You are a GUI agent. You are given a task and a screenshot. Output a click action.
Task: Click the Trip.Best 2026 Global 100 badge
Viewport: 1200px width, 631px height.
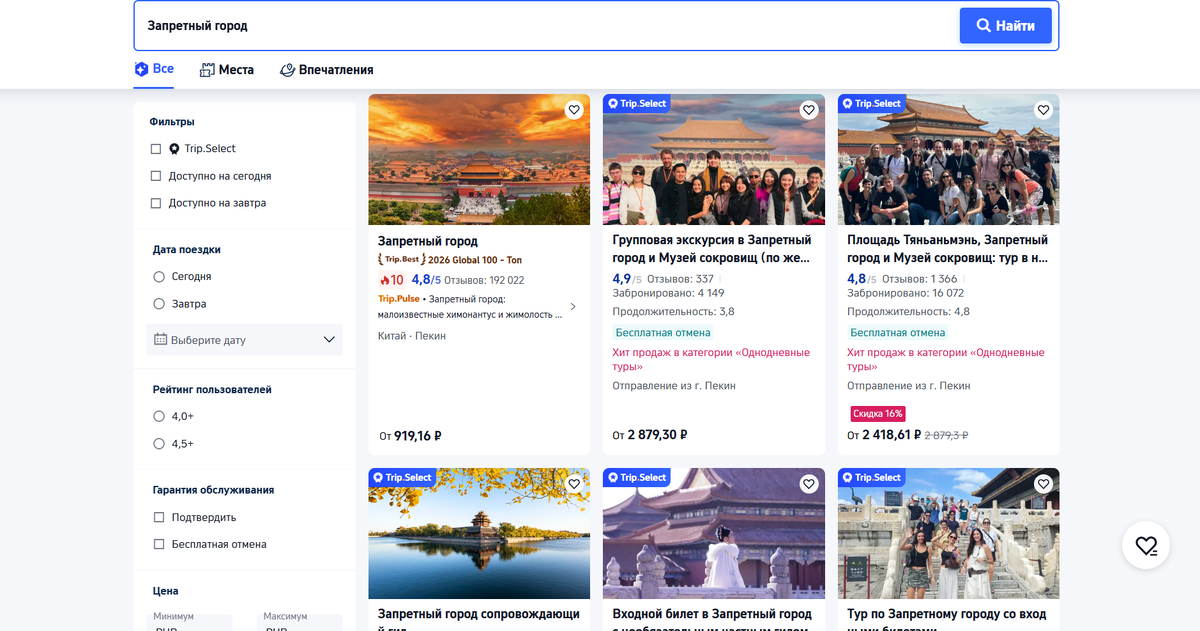(x=450, y=260)
